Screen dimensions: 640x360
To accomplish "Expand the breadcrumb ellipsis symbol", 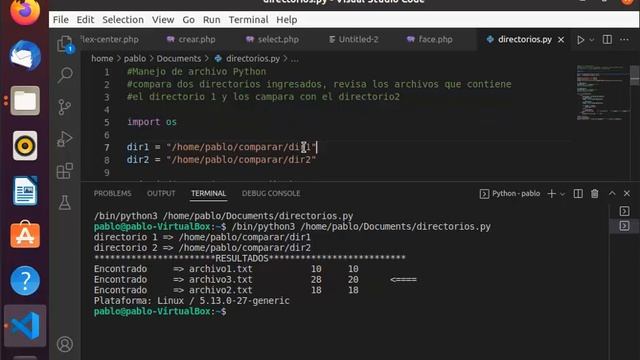I will [x=295, y=59].
